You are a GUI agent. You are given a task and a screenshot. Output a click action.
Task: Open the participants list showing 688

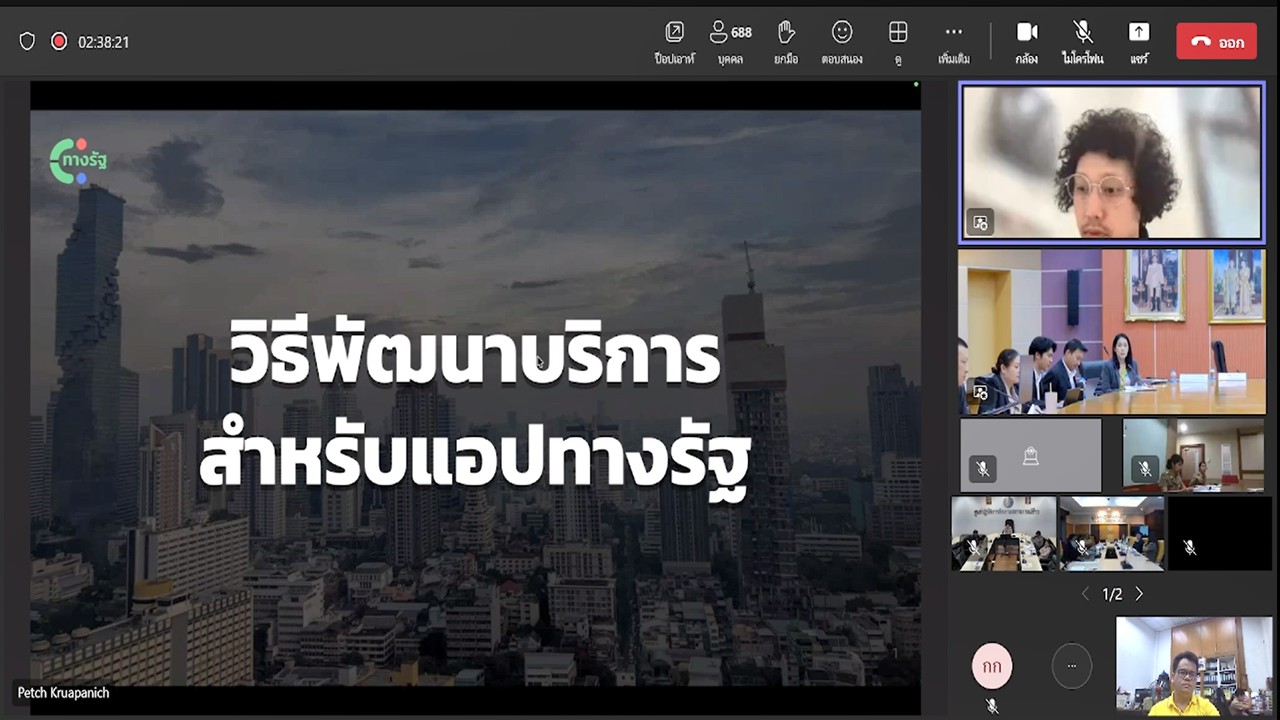(730, 42)
